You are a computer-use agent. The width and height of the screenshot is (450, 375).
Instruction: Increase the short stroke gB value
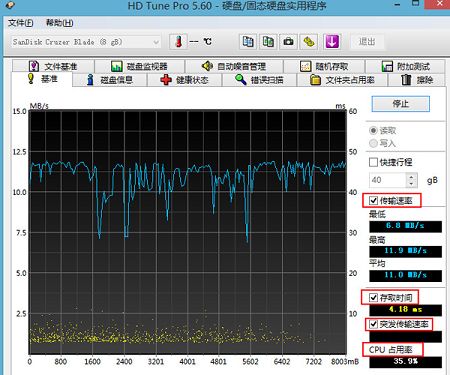[412, 177]
